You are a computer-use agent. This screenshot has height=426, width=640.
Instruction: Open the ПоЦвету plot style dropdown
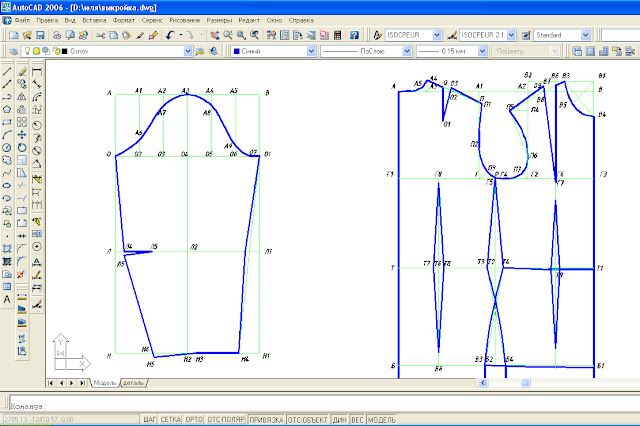tap(555, 51)
